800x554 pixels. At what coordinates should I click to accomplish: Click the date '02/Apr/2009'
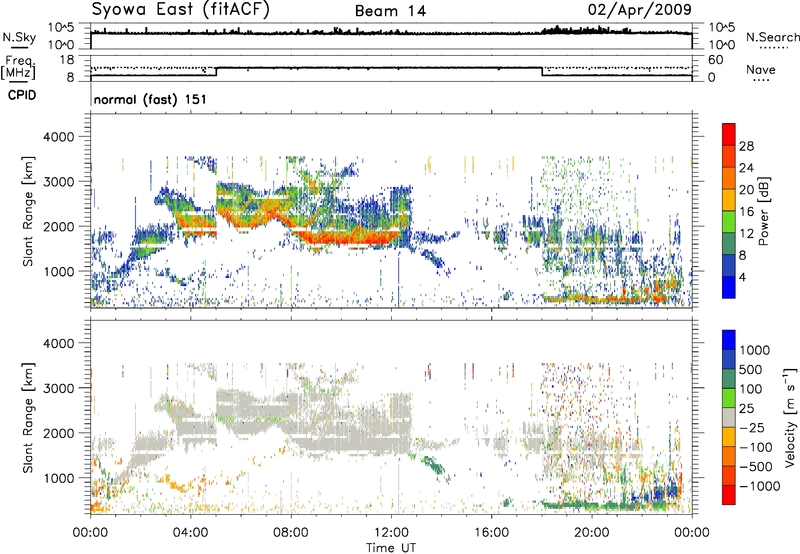640,10
